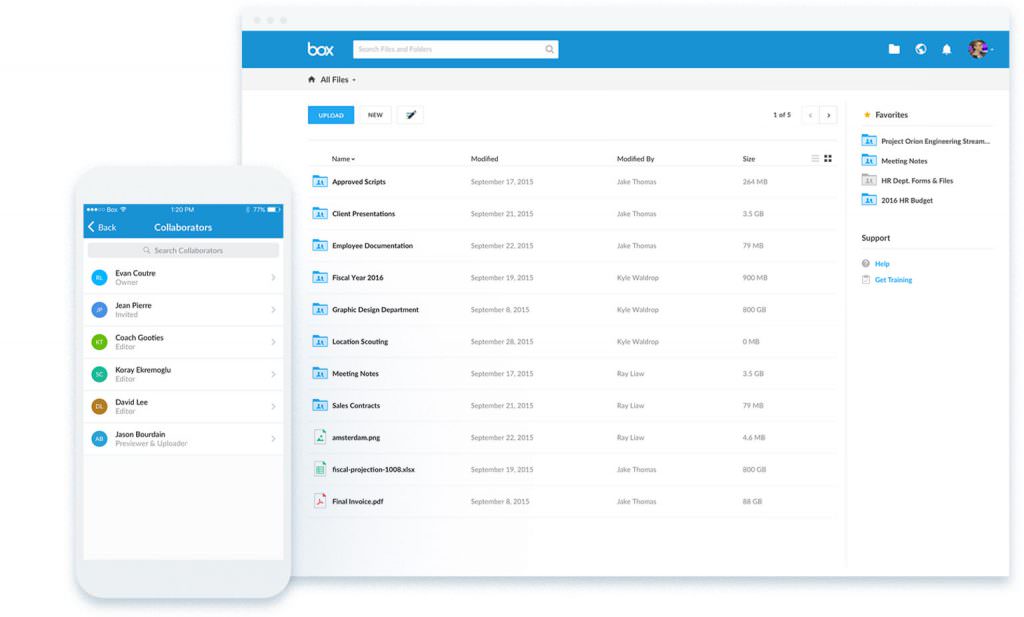Select the pencil icon beside the NEW button
The image size is (1024, 617).
[x=410, y=114]
